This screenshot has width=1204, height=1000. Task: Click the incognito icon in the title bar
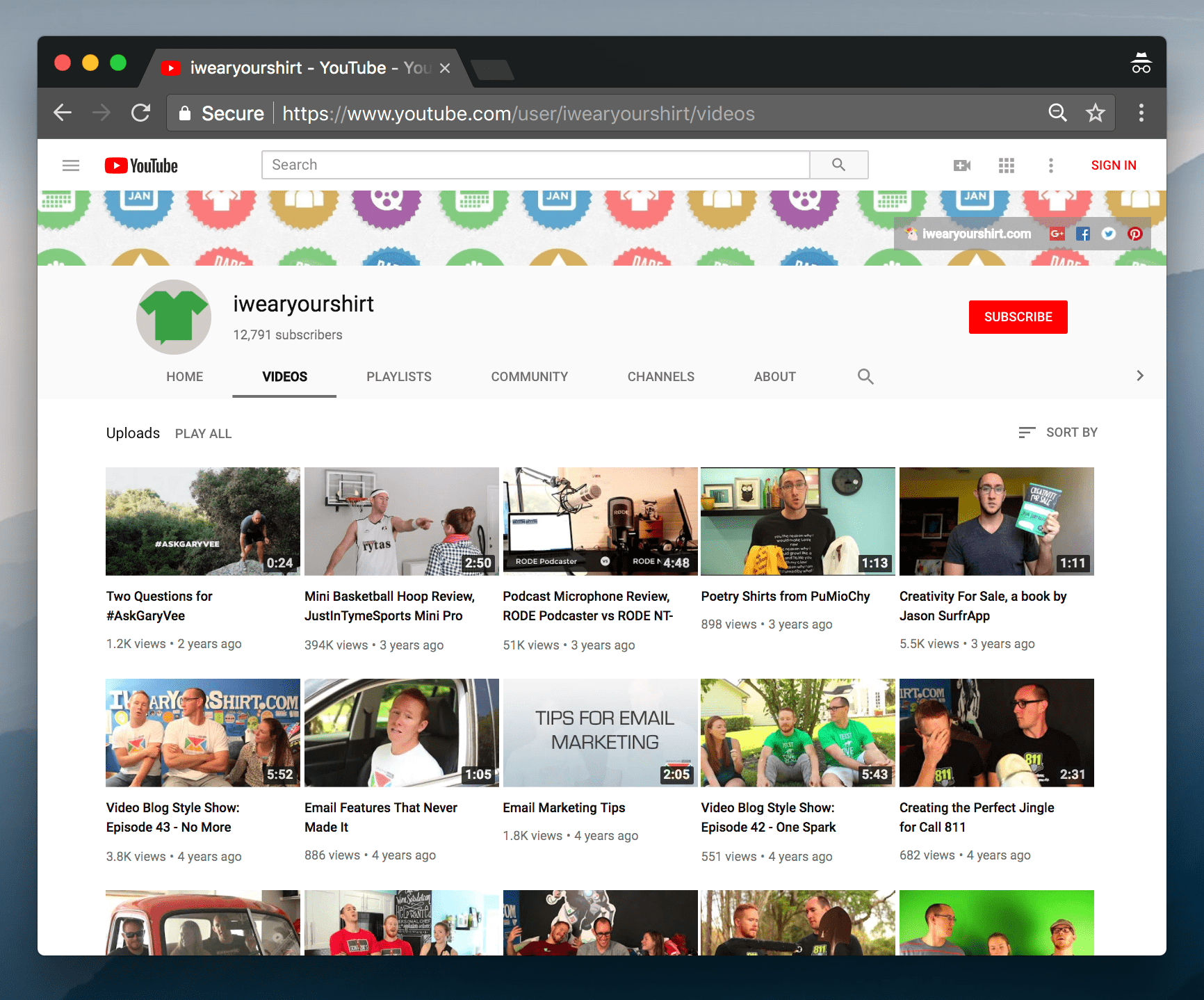(x=1141, y=63)
